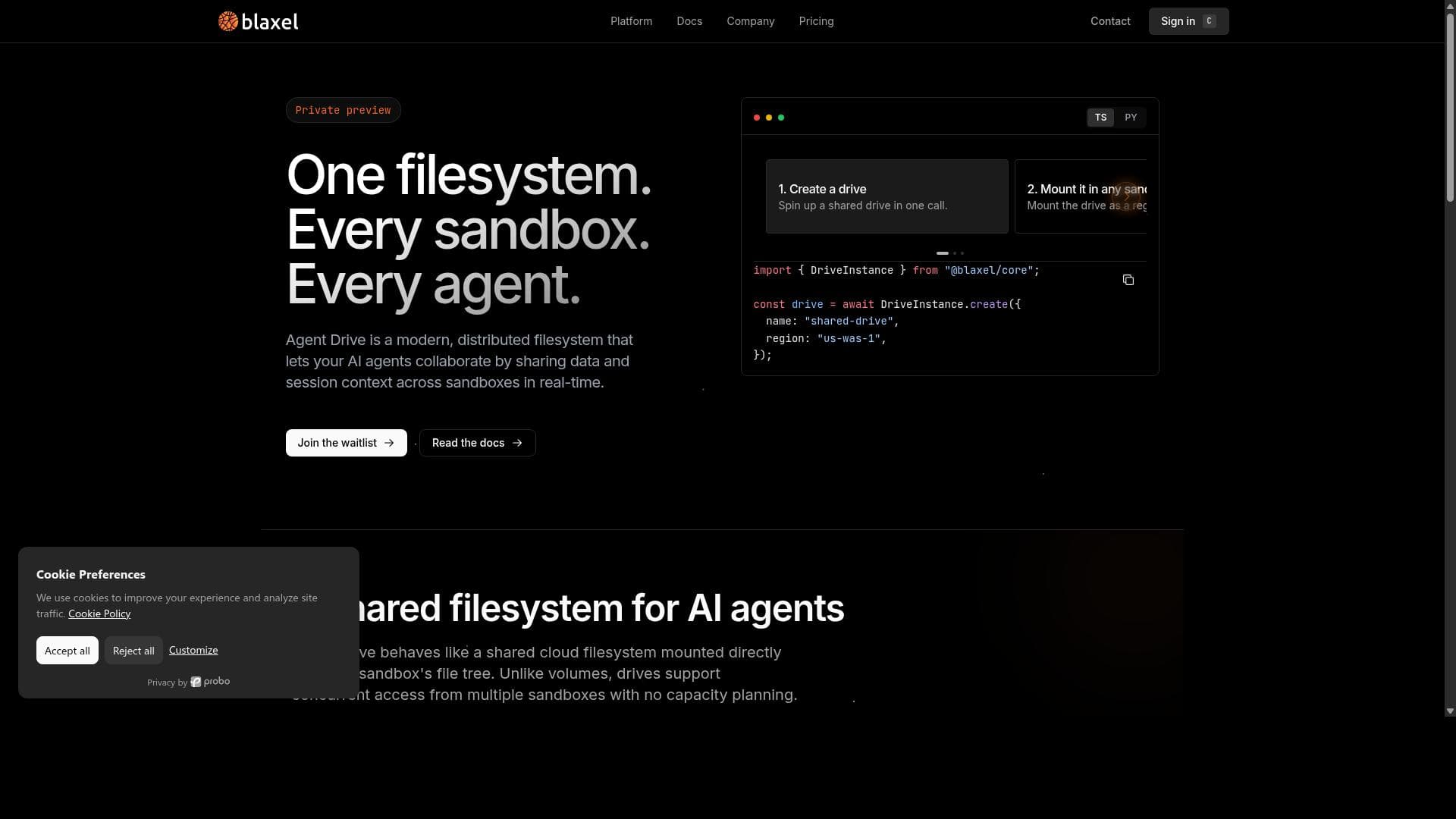The width and height of the screenshot is (1456, 819).
Task: Click the probo privacy logo
Action: click(x=210, y=682)
